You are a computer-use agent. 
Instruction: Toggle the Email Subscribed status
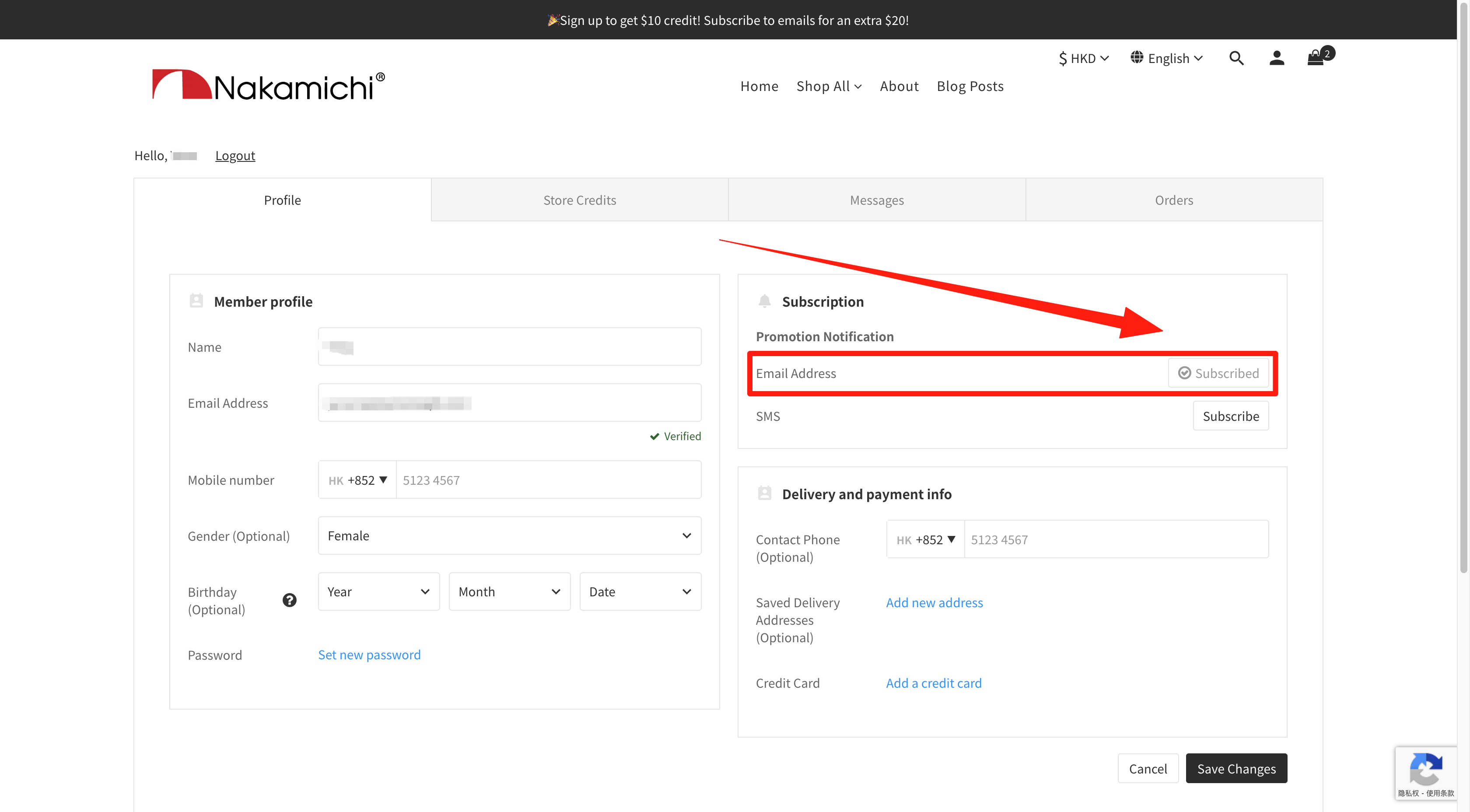coord(1218,373)
